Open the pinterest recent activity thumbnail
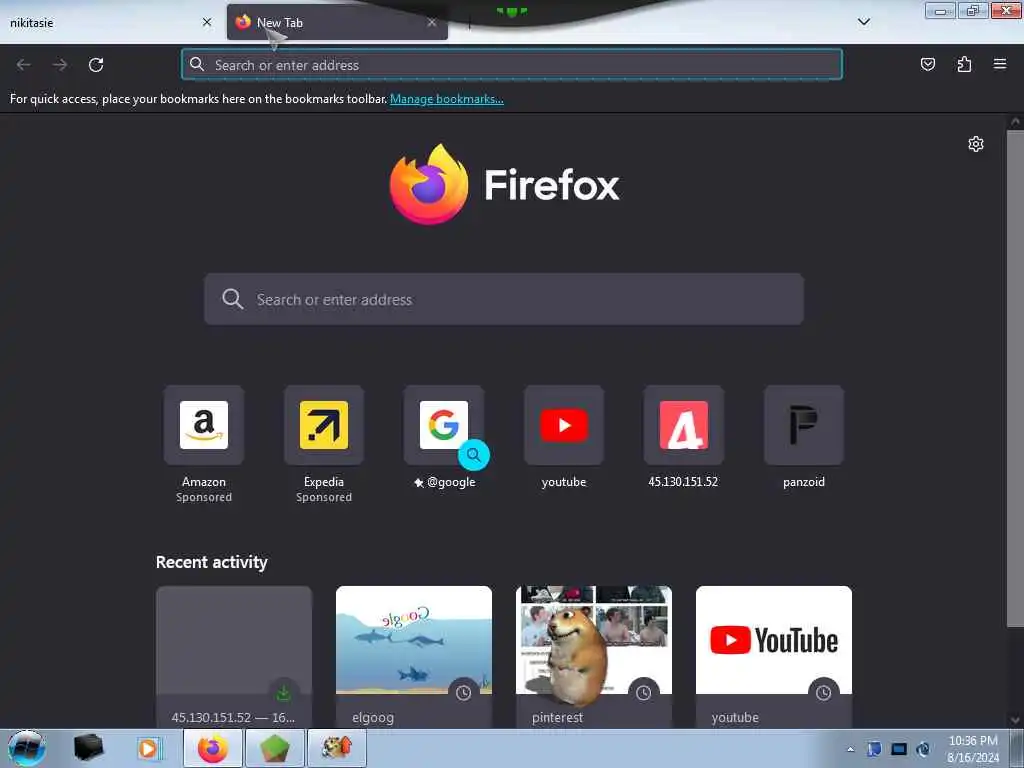This screenshot has width=1024, height=768. click(x=594, y=640)
